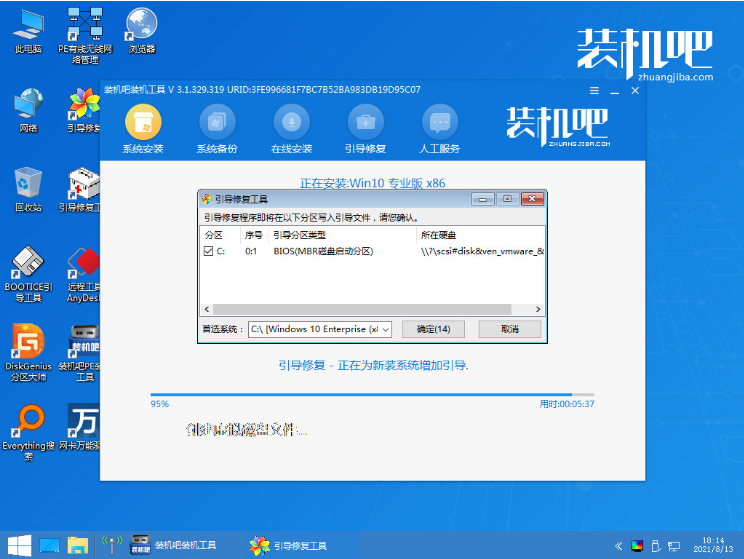Switch to 在线安装 tab
744x559 pixels.
291,129
